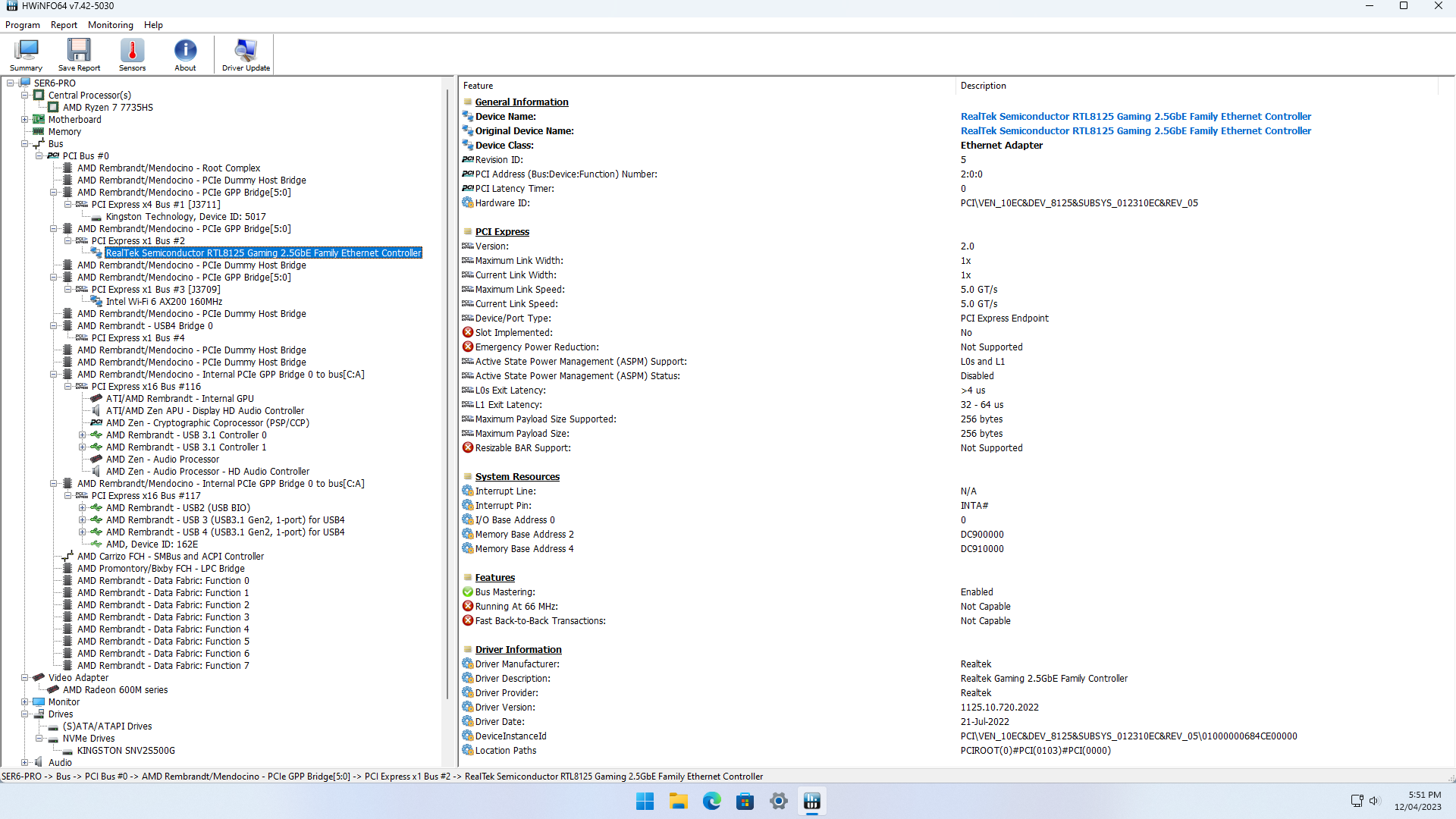Click Original Device Name RealTek link
1456x819 pixels.
[1135, 130]
